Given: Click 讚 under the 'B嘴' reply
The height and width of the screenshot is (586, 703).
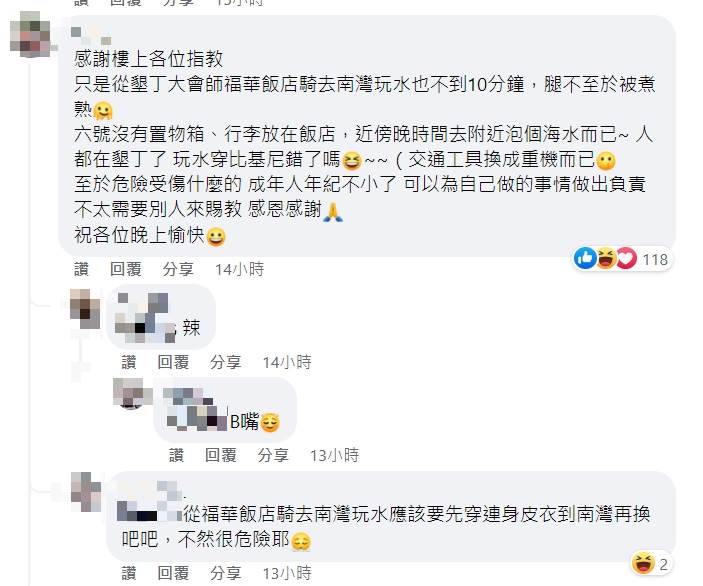Looking at the screenshot, I should point(176,456).
